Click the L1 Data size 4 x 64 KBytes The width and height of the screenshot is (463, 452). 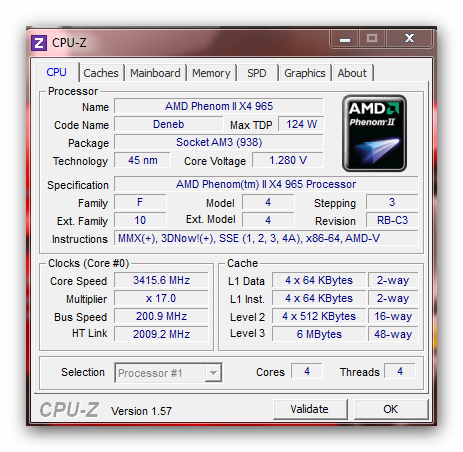(319, 280)
